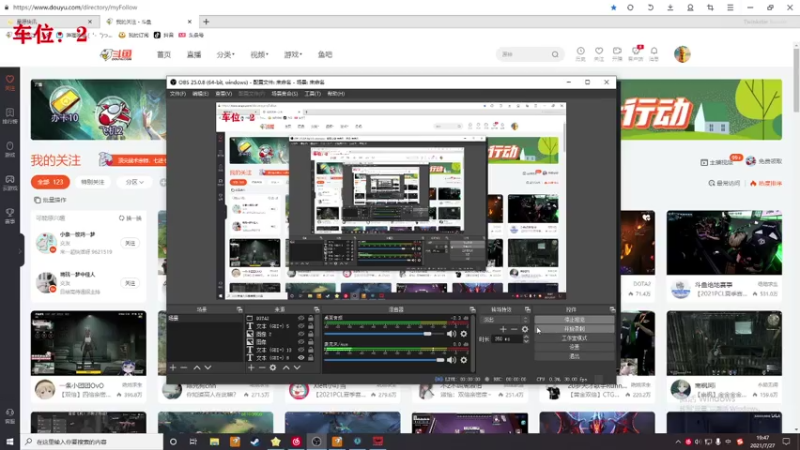800x450 pixels.
Task: Pop out the Sources dock panel
Action: (317, 309)
